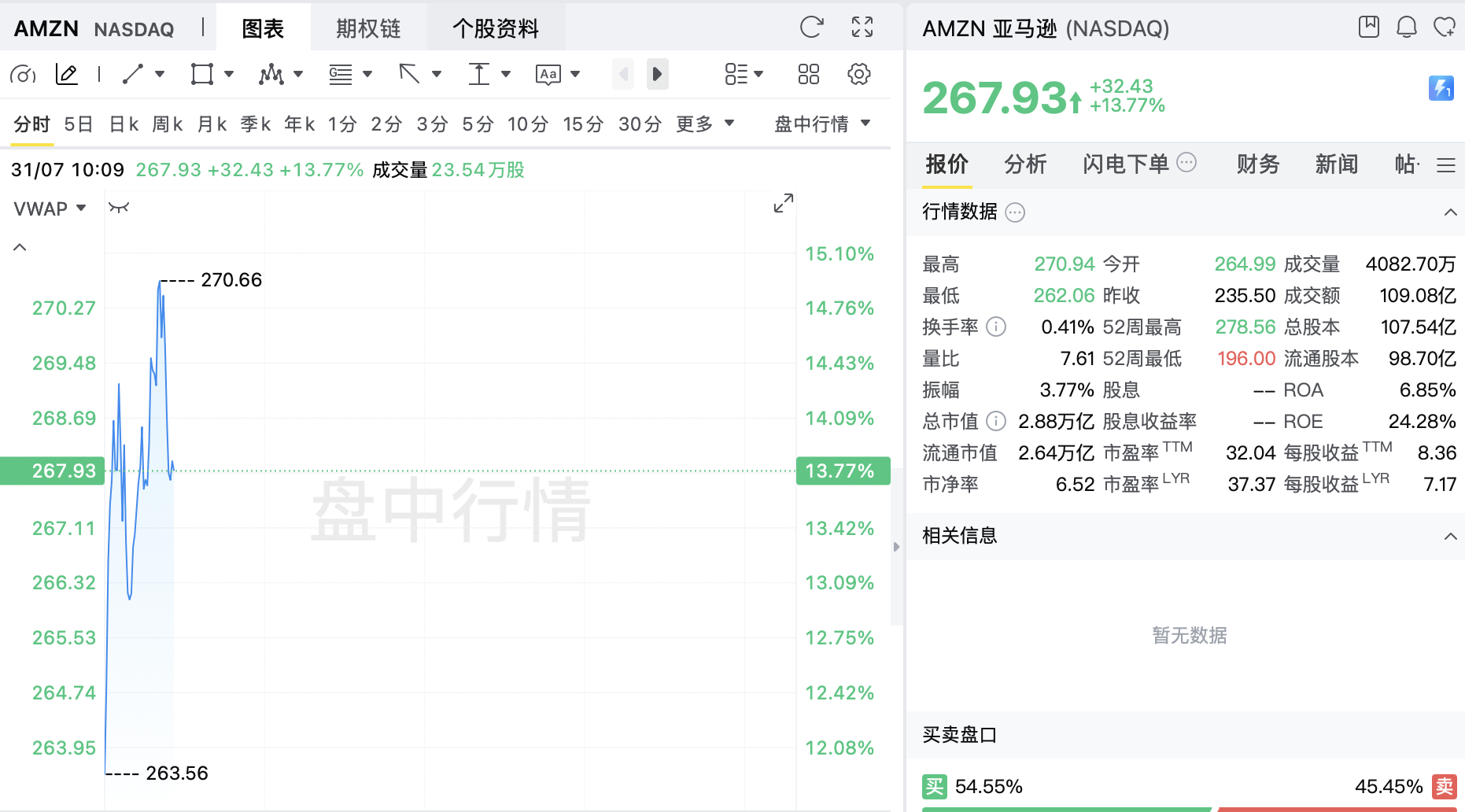Open the text tool dropdown arrow
The width and height of the screenshot is (1465, 812).
coord(575,74)
